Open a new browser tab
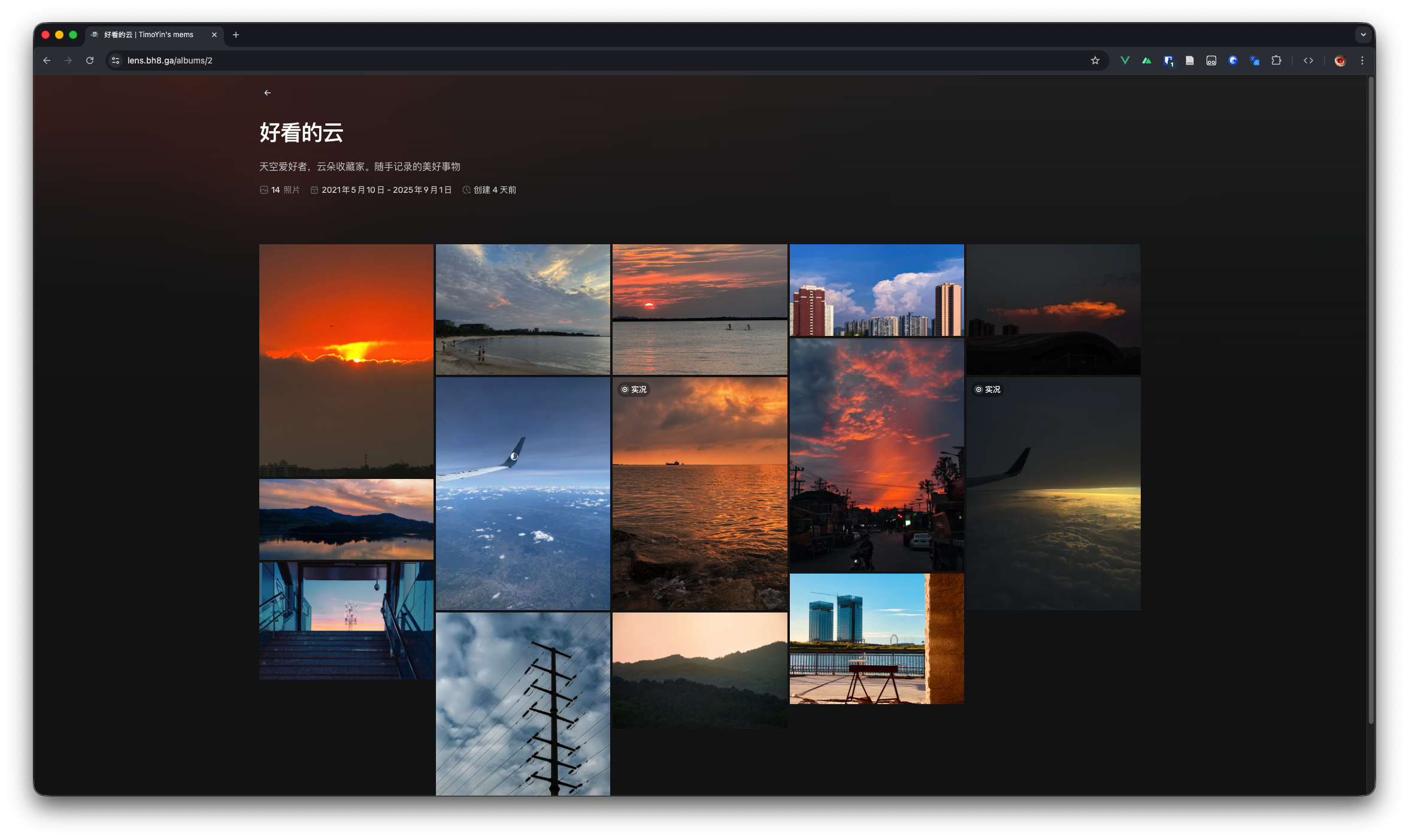Screen dimensions: 1409x840 coord(236,35)
